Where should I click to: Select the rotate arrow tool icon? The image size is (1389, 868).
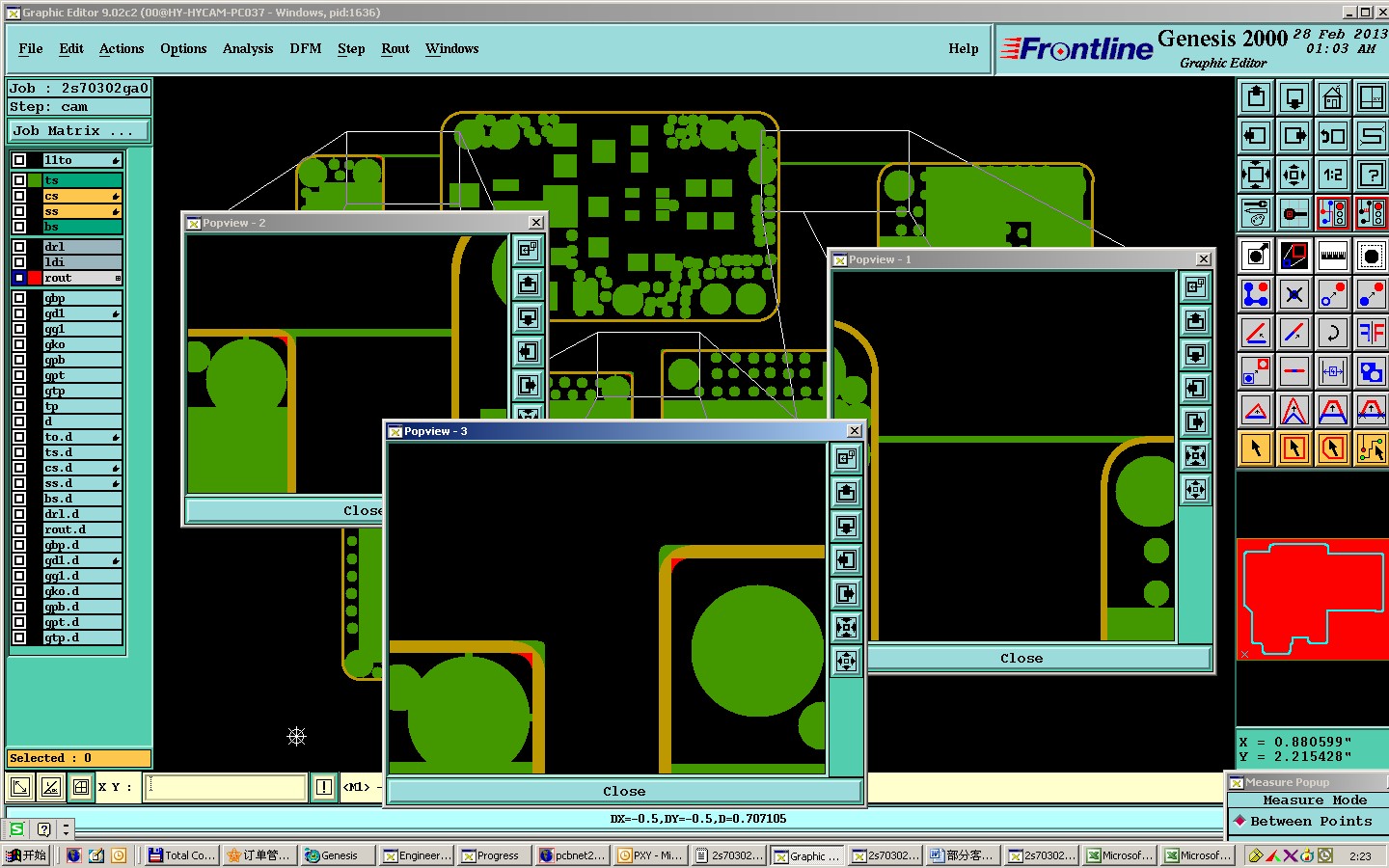tap(1333, 333)
